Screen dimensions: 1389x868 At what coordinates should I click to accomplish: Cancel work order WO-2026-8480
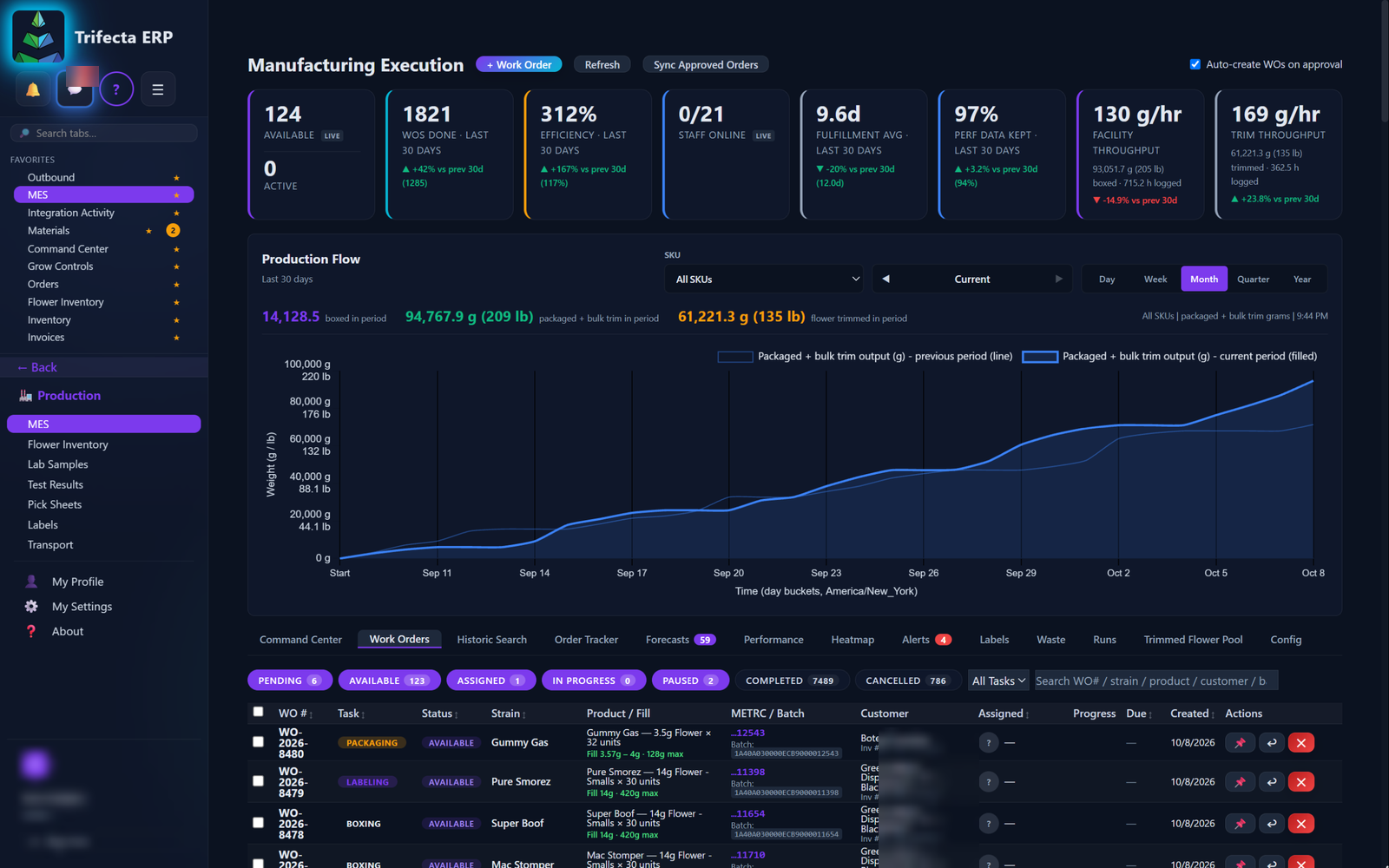(1301, 743)
